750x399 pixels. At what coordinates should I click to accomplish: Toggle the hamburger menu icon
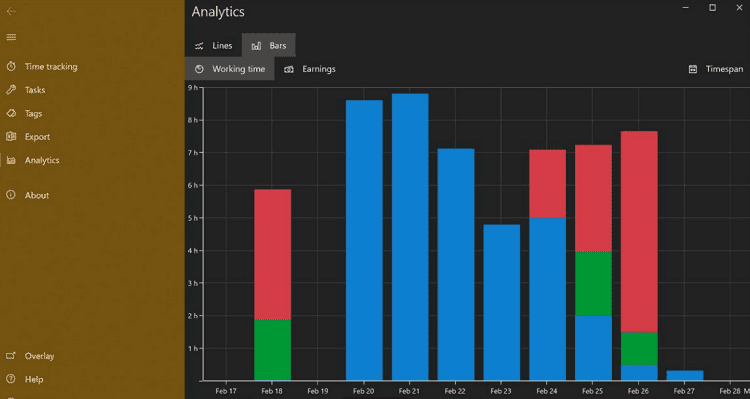tap(11, 37)
